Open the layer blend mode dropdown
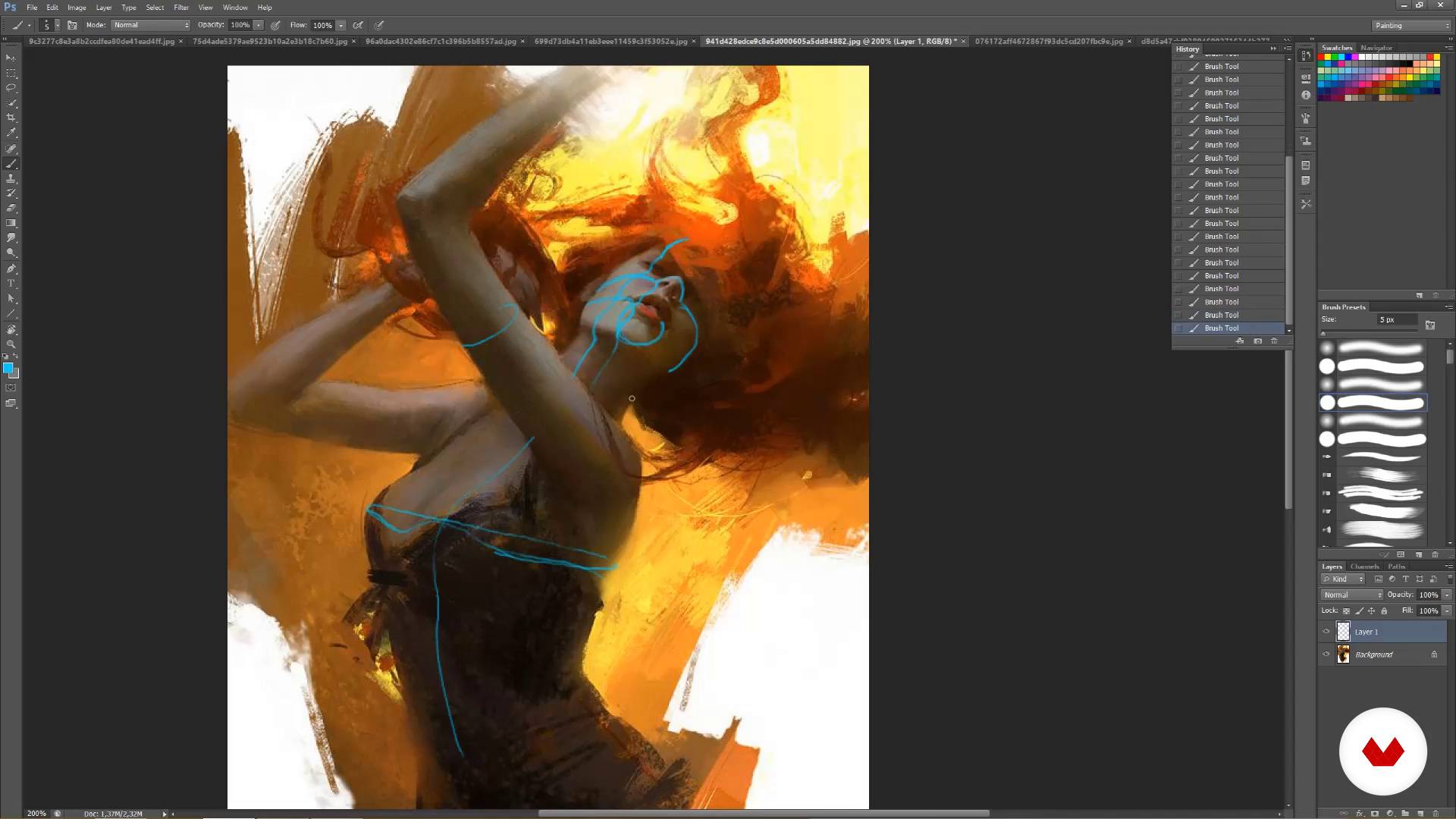Viewport: 1456px width, 819px height. tap(1352, 595)
